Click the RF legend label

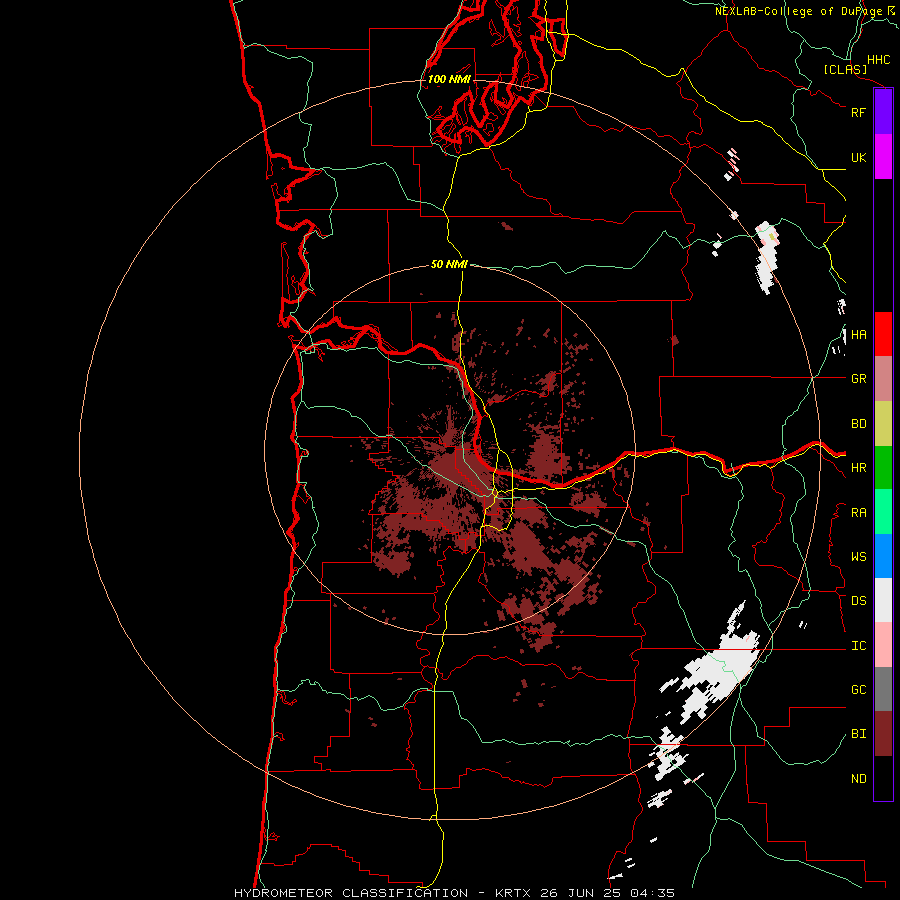point(858,112)
